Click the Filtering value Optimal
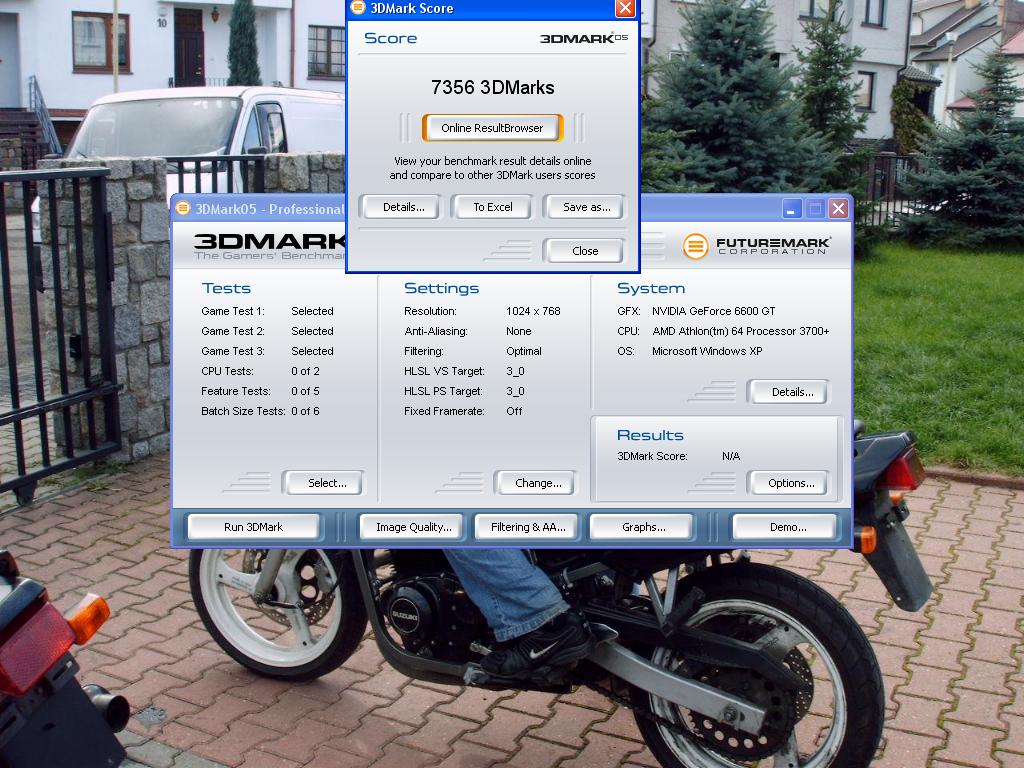 click(524, 351)
